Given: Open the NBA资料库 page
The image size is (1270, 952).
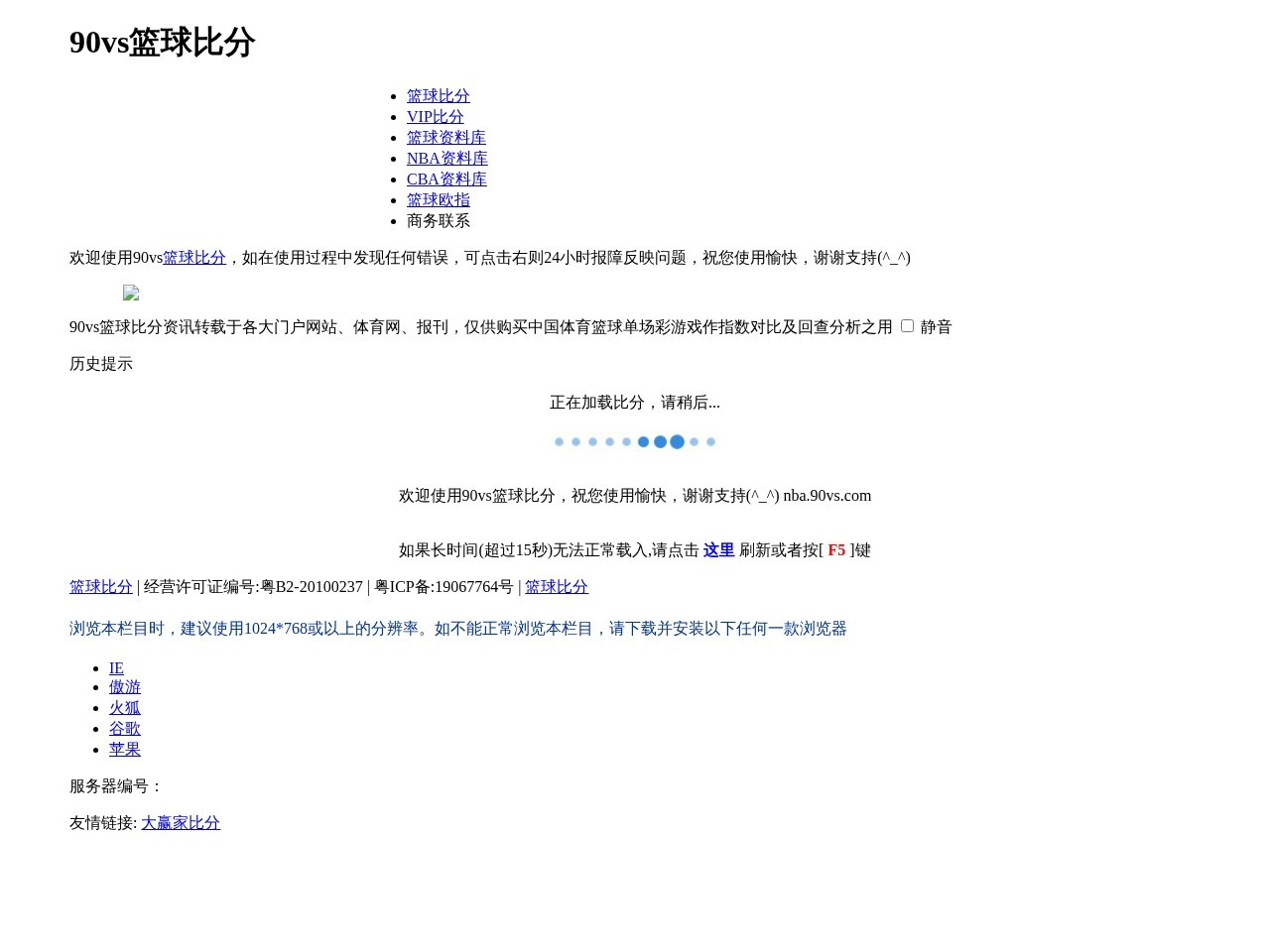Looking at the screenshot, I should [446, 158].
